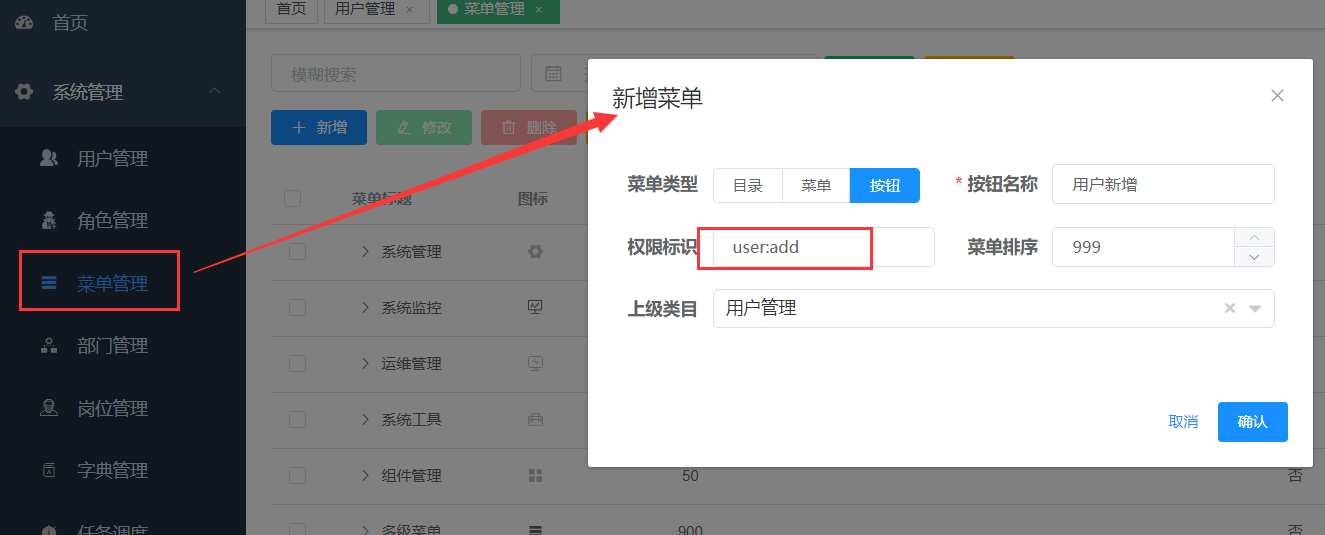Open 部门管理 in the sidebar
This screenshot has height=535, width=1325.
(112, 346)
